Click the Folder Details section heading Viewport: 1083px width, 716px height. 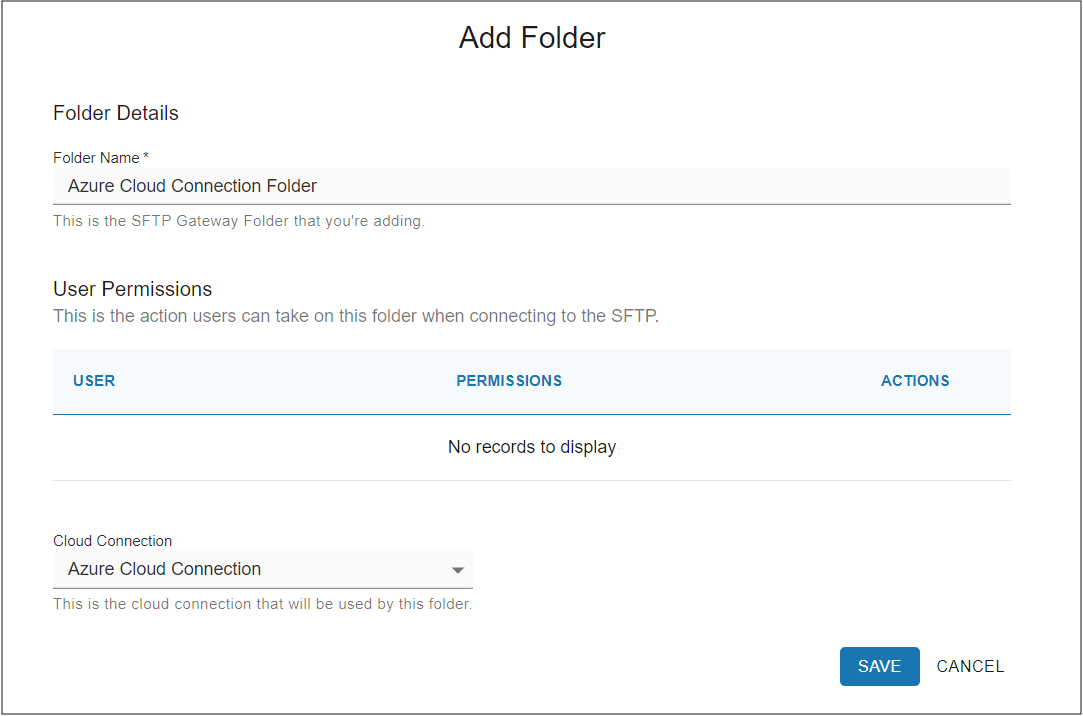[x=115, y=113]
